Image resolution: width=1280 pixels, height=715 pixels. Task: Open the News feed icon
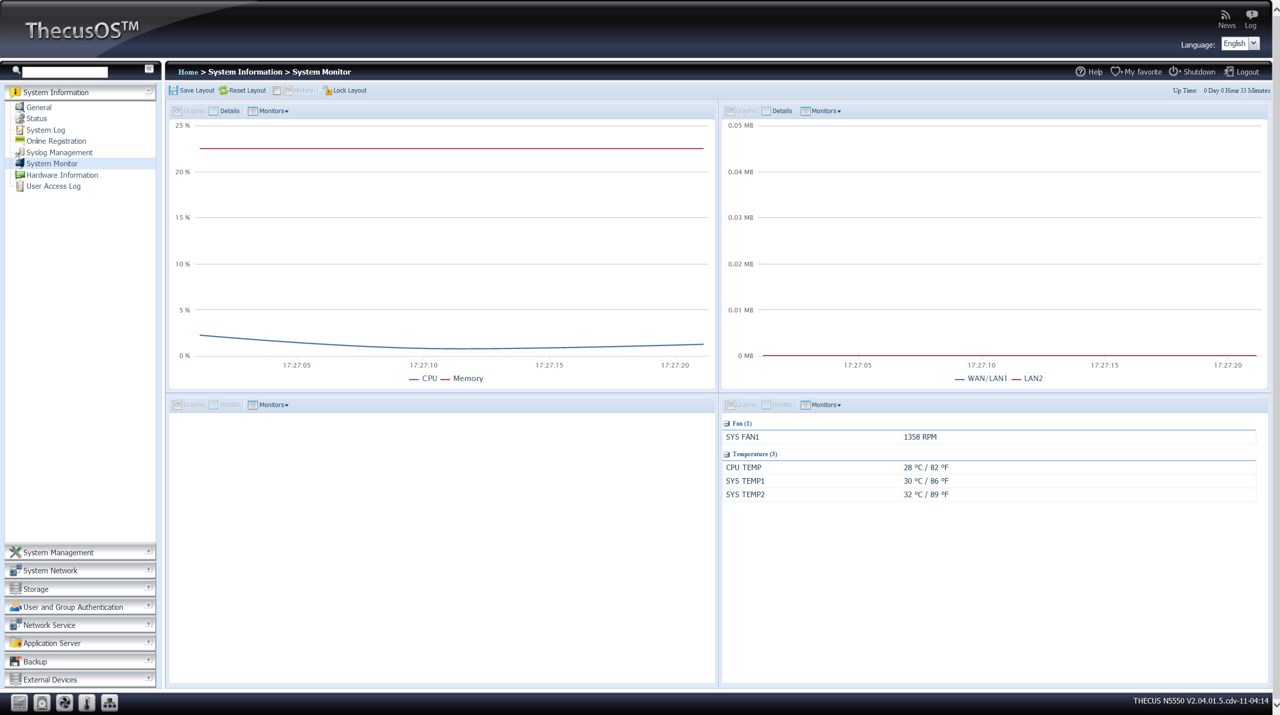[1226, 19]
